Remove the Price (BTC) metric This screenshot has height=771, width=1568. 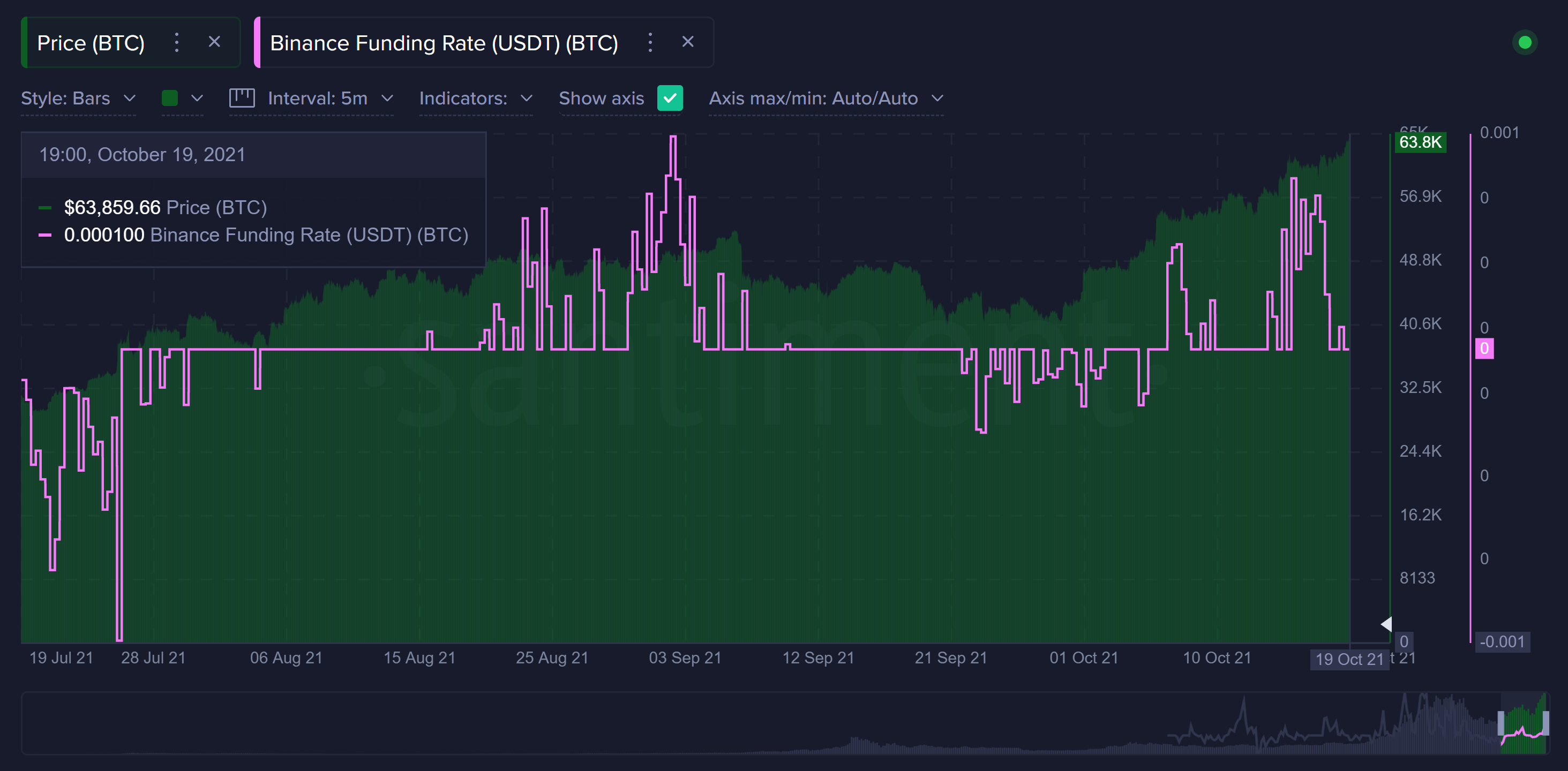(214, 42)
